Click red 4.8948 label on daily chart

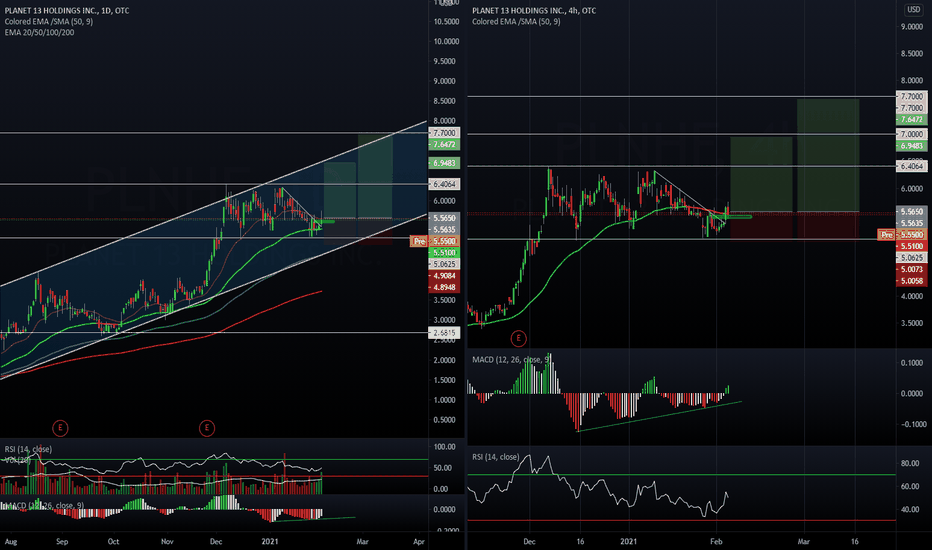pyautogui.click(x=444, y=287)
